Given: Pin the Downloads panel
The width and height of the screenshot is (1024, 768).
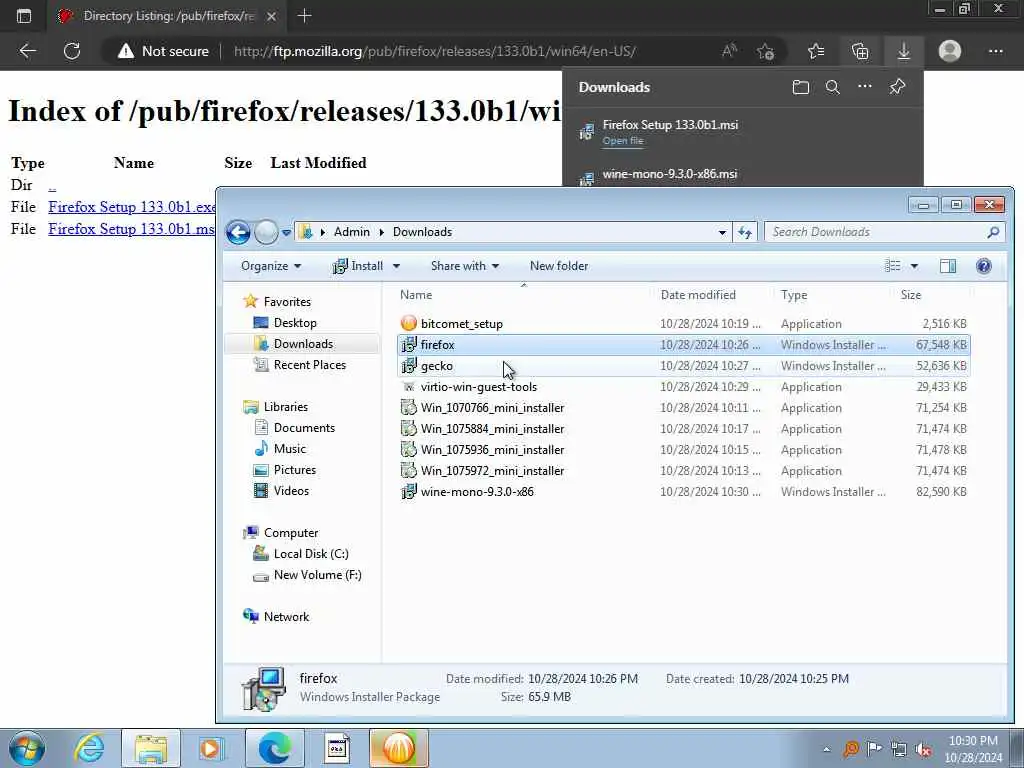Looking at the screenshot, I should coord(897,87).
